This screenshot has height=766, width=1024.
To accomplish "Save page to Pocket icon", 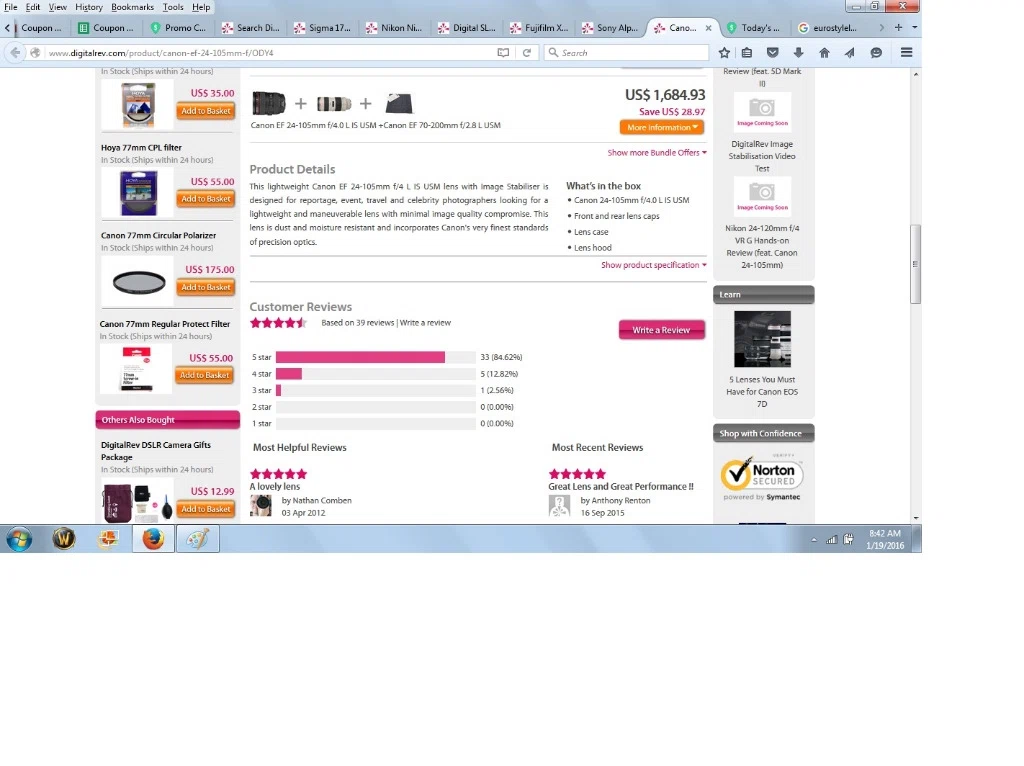I will click(773, 53).
